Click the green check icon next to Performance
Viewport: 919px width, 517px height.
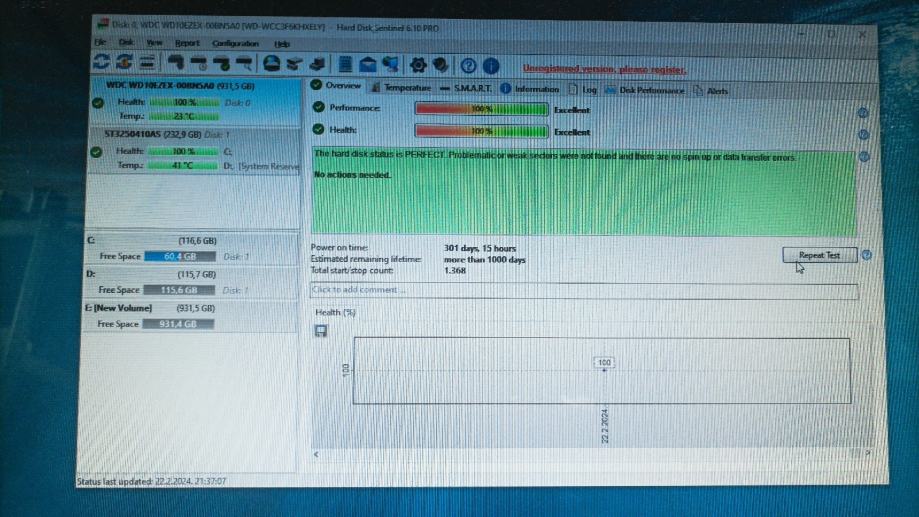click(x=318, y=107)
